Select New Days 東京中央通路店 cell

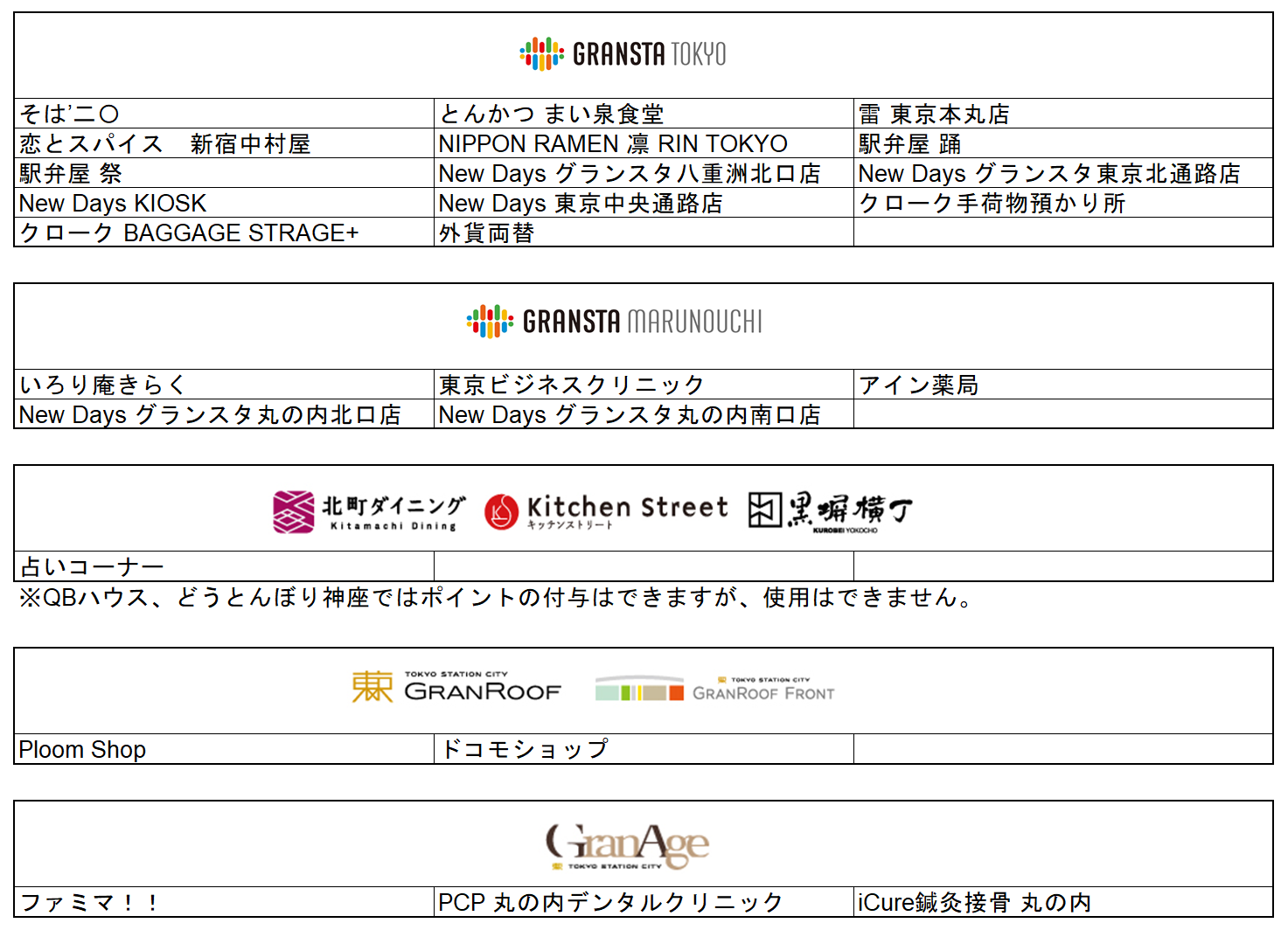644,203
